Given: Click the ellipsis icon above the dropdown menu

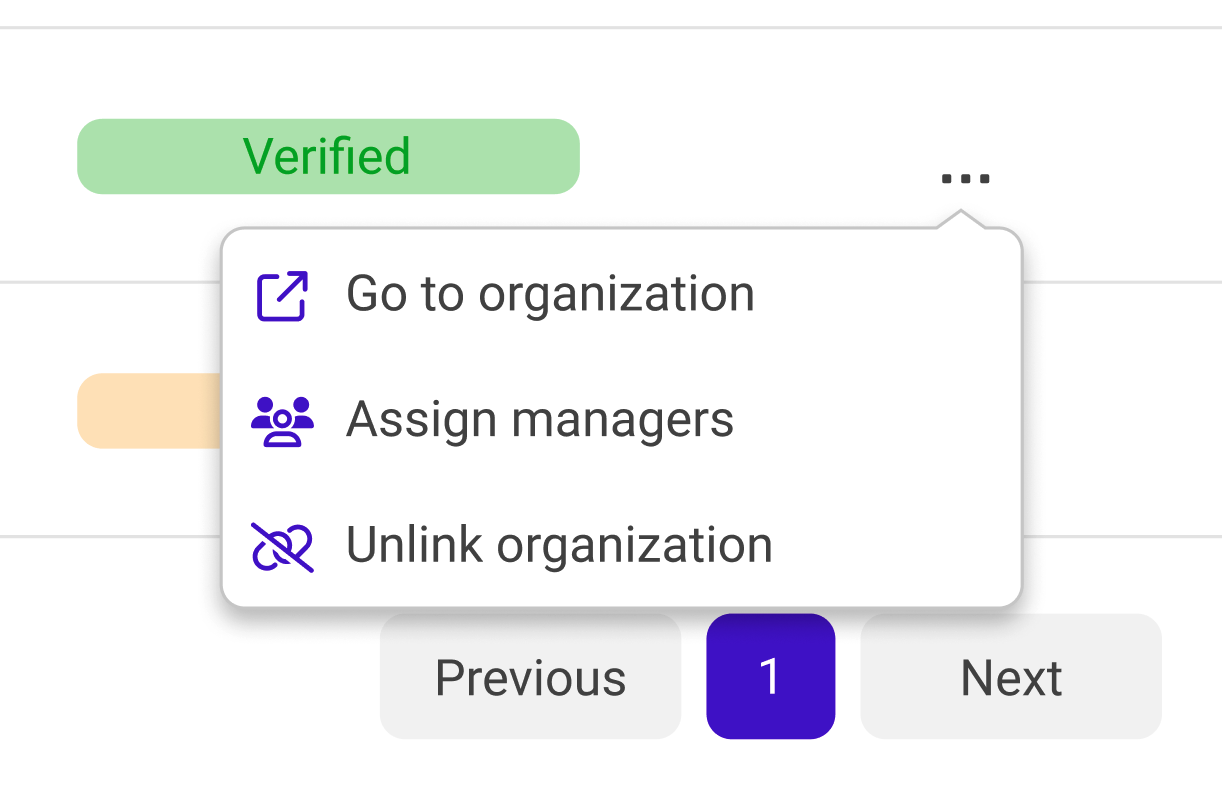Looking at the screenshot, I should click(x=963, y=177).
